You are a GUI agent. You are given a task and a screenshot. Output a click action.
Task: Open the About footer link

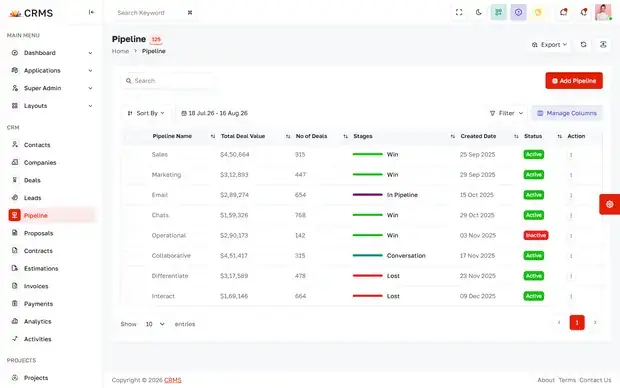[x=546, y=380]
